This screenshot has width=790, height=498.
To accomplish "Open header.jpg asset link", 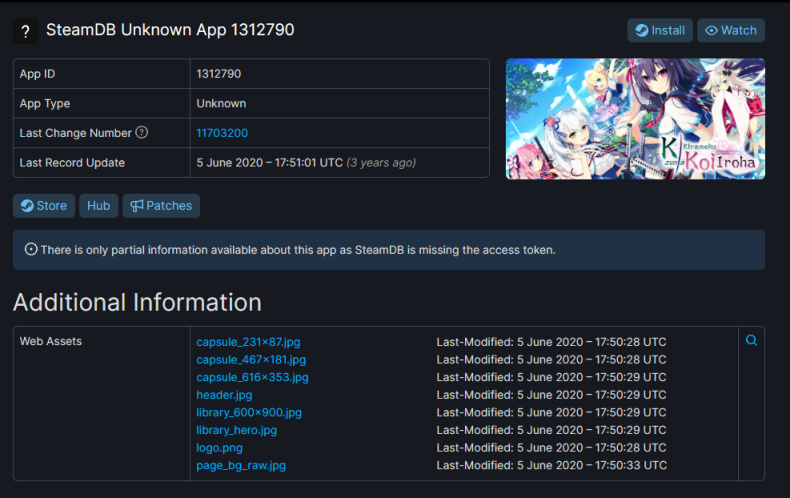I will (x=224, y=395).
